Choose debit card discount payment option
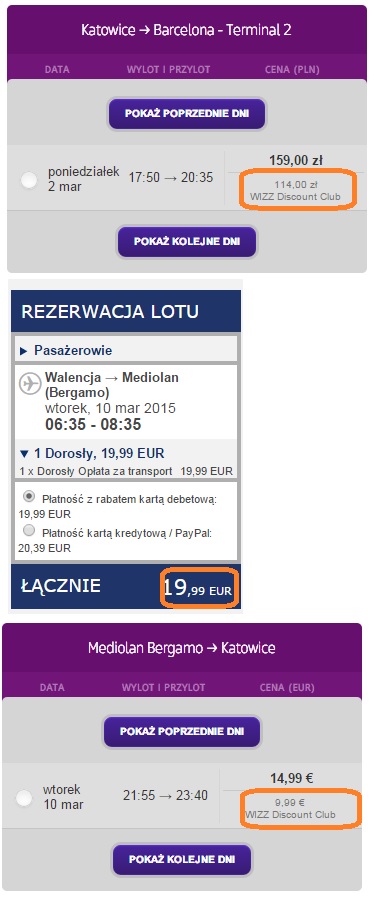 point(29,495)
